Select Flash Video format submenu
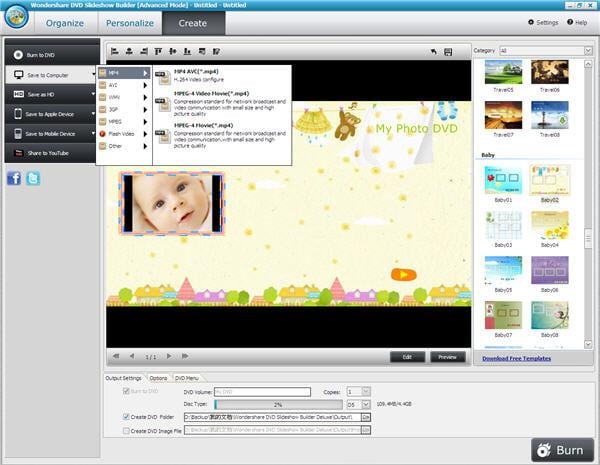Image resolution: width=600 pixels, height=465 pixels. [x=124, y=134]
